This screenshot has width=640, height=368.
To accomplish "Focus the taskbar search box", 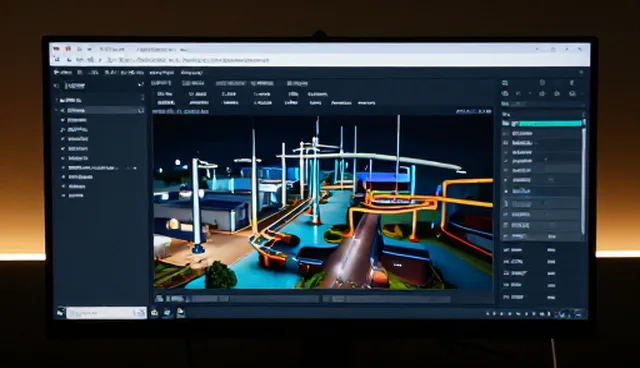I will (106, 313).
